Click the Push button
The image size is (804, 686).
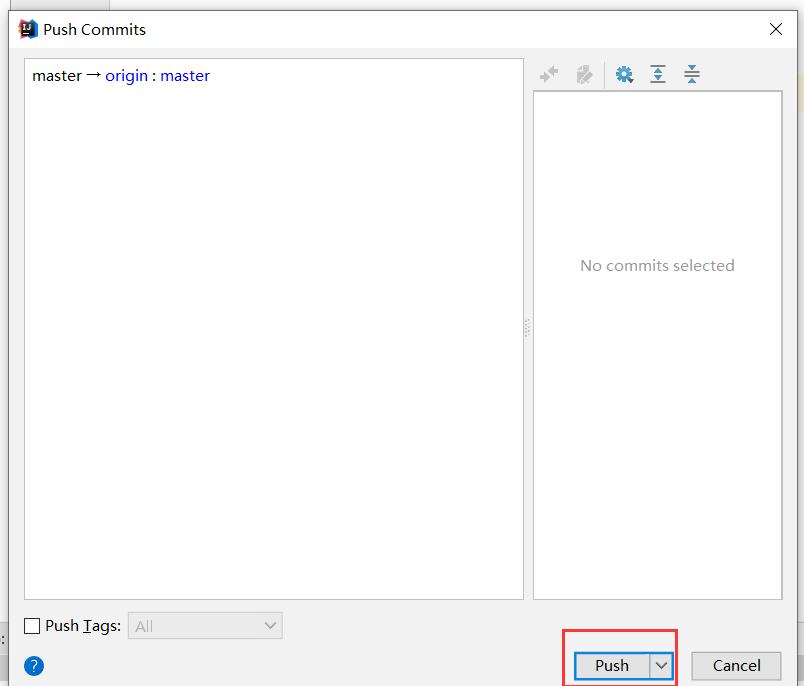(612, 665)
